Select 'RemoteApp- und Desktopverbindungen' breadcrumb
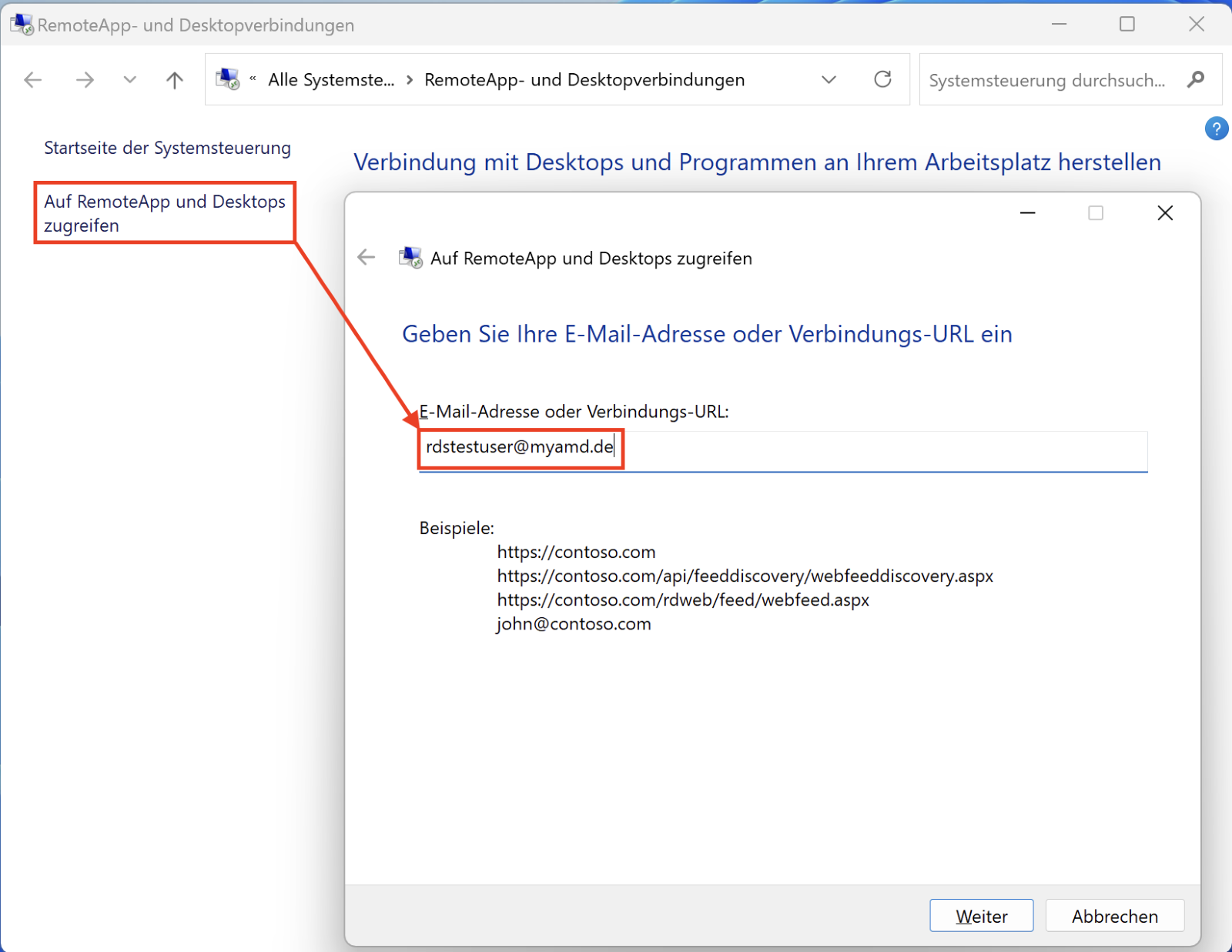 [584, 80]
